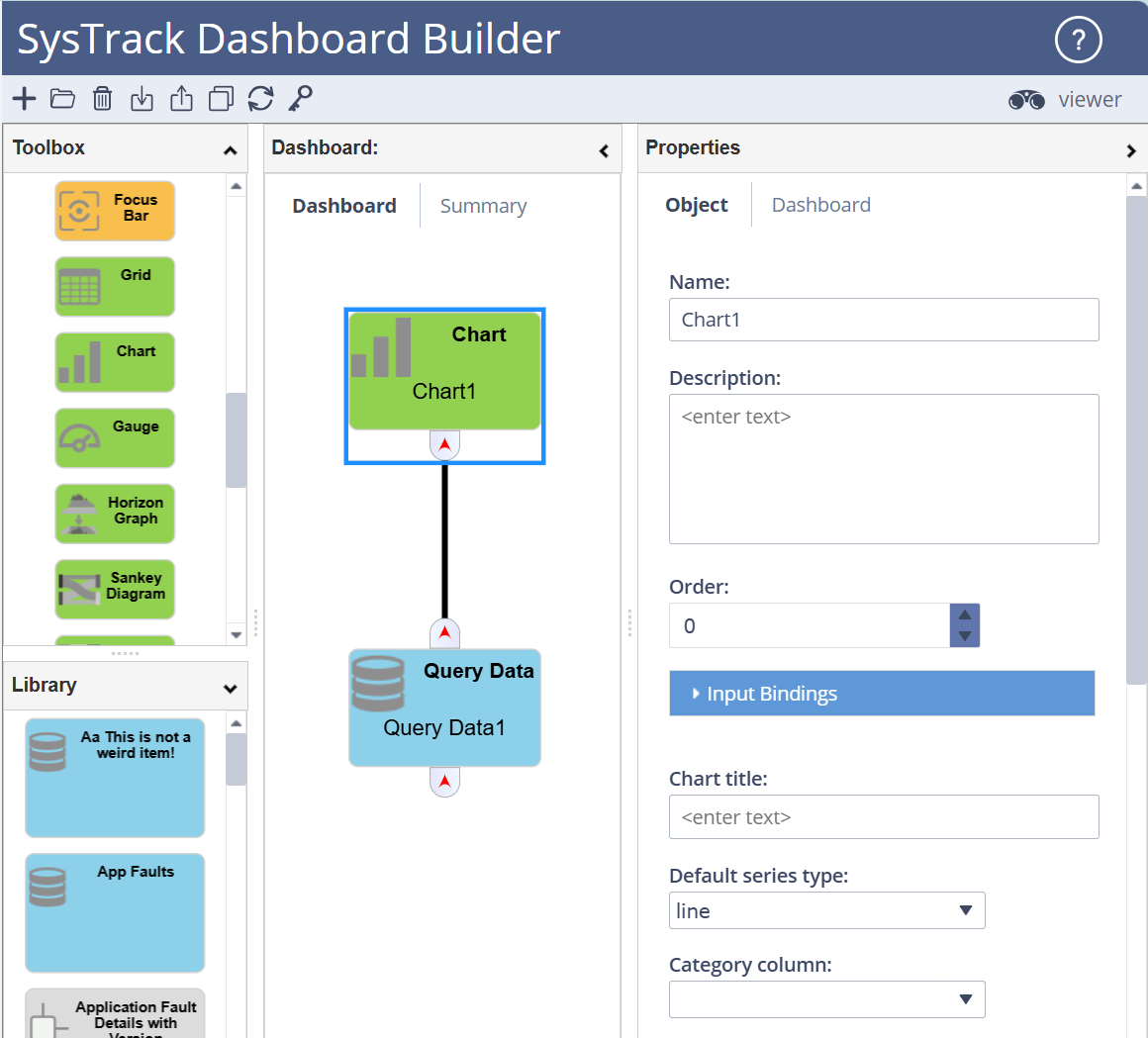Click the key permissions icon
Viewport: 1148px width, 1038px height.
pyautogui.click(x=300, y=99)
